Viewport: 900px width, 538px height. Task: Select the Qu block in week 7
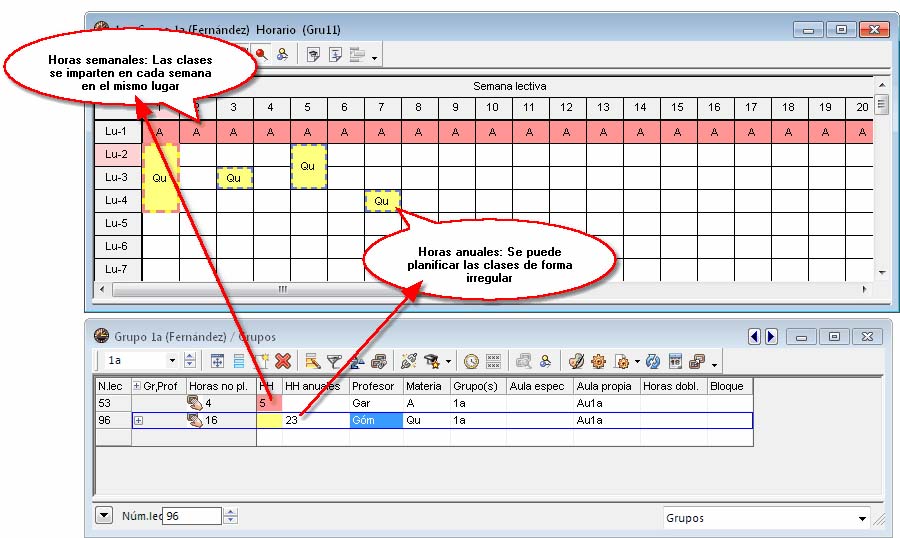coord(382,201)
